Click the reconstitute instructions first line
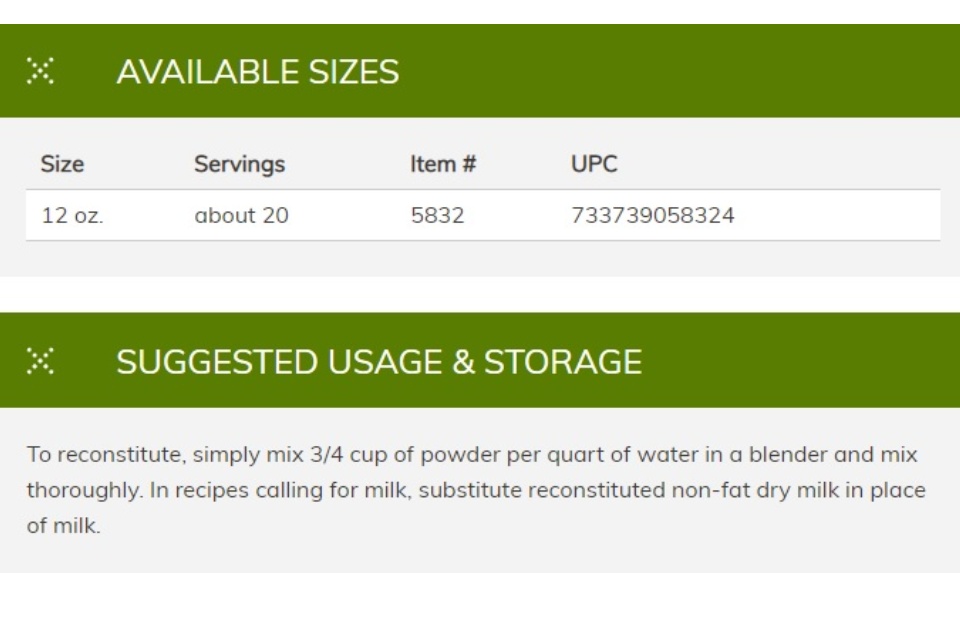Screen dimensions: 960x624 [472, 454]
